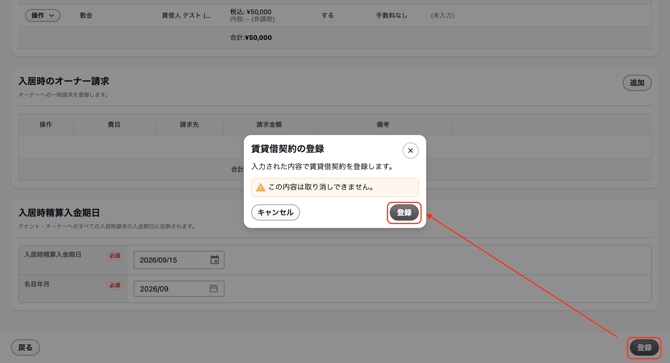The width and height of the screenshot is (670, 363).
Task: Focus the 2026/09/15 date input field
Action: tap(179, 260)
